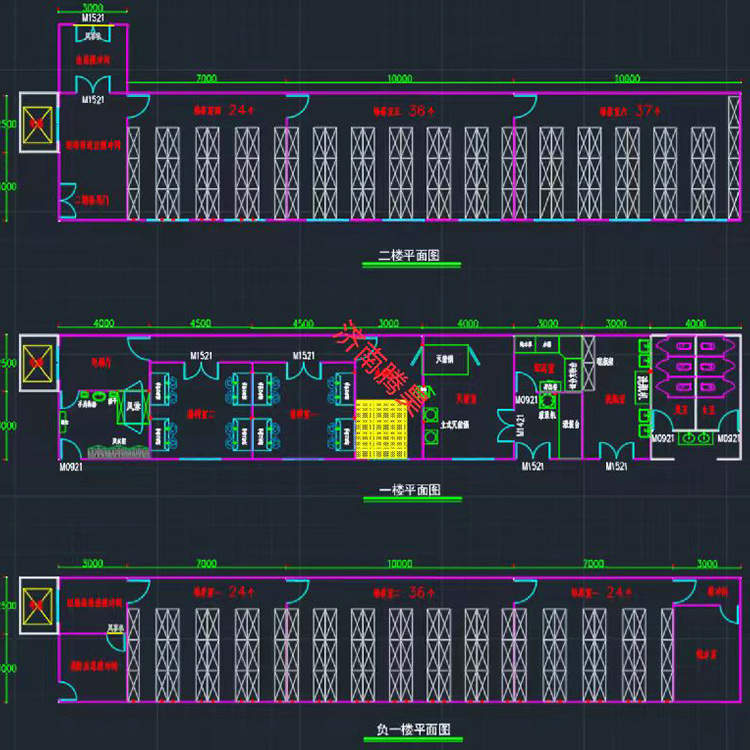Select the M1521 door tag at top
This screenshot has height=750, width=750.
[x=93, y=17]
